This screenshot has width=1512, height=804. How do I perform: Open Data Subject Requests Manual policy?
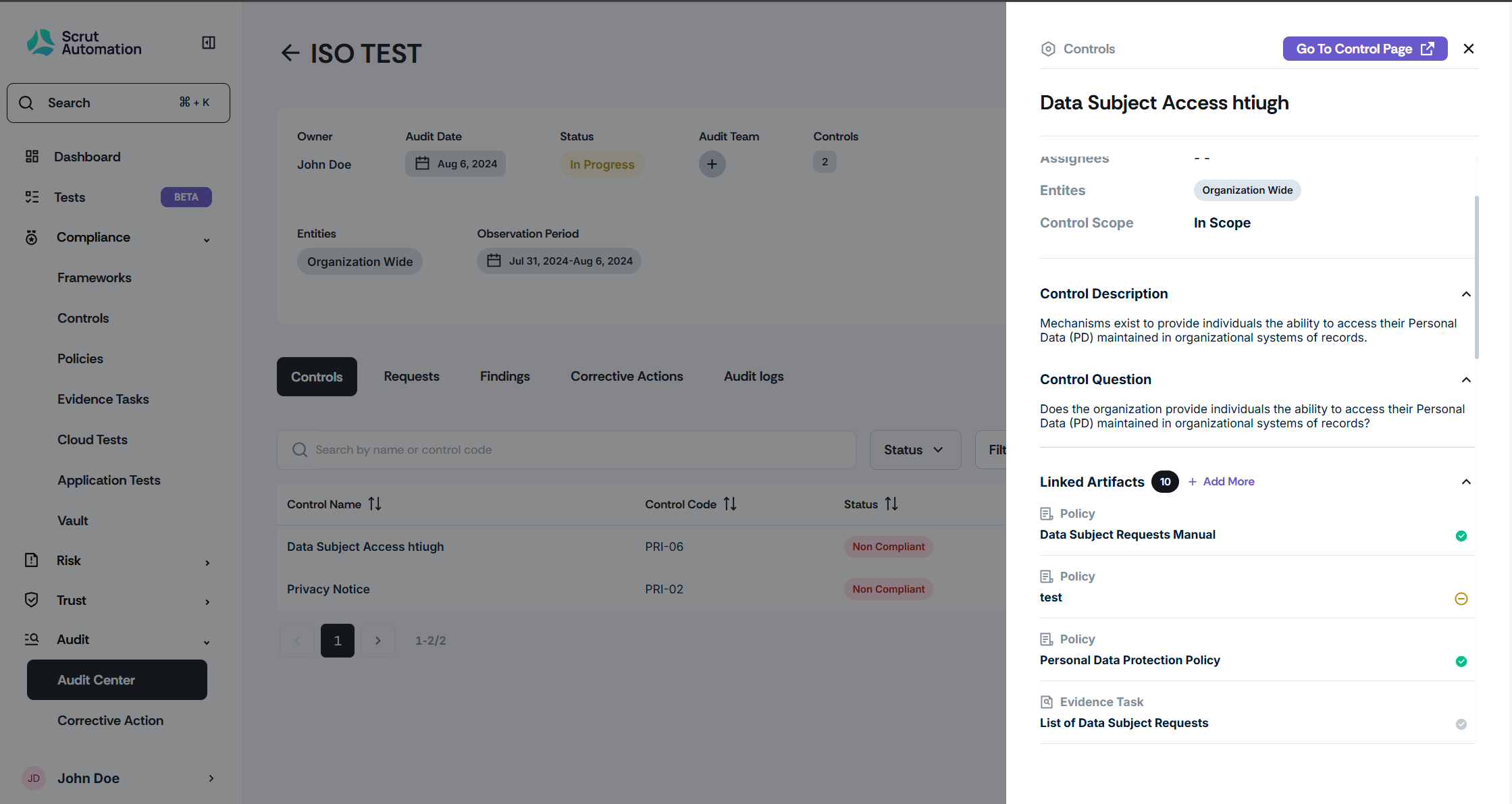point(1128,535)
